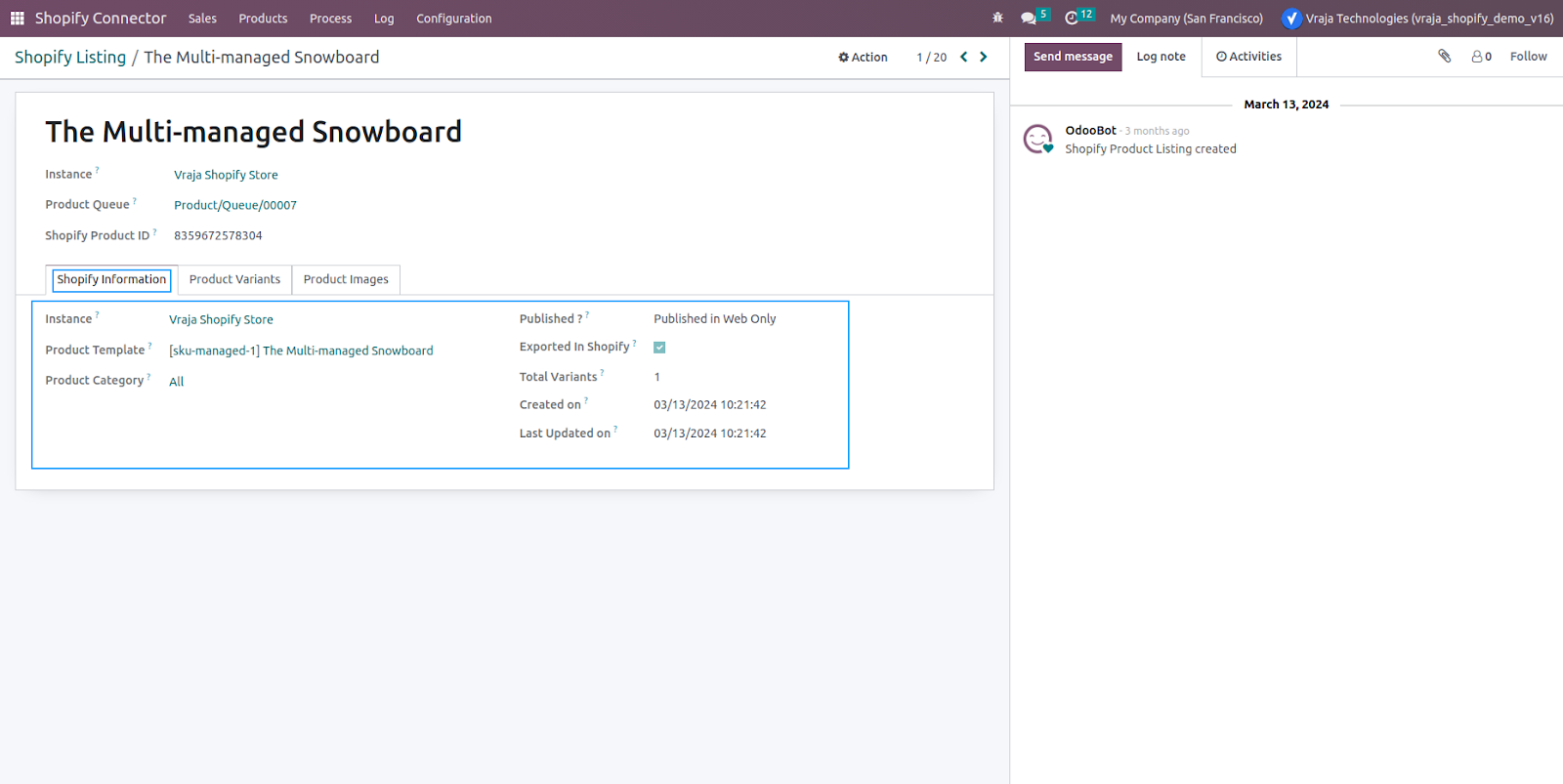Click Send message button
1563x784 pixels.
(1073, 57)
